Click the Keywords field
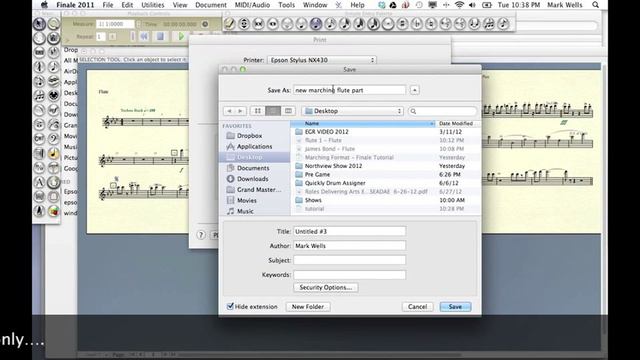Image resolution: width=640 pixels, height=360 pixels. coord(349,275)
